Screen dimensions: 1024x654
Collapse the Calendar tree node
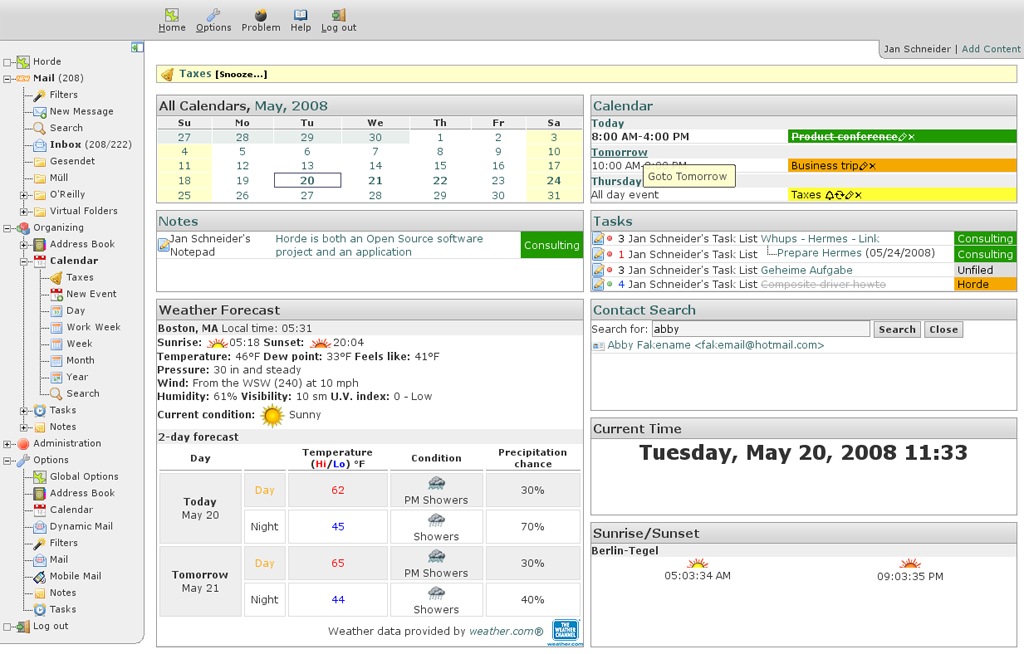click(24, 261)
